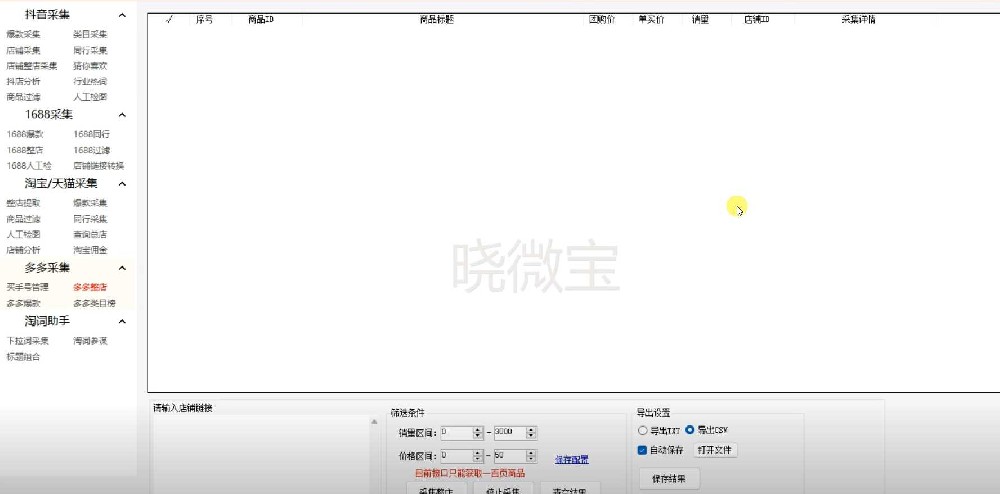Open 爆款采集 under 抖音采集
1000x494 pixels.
tap(24, 34)
